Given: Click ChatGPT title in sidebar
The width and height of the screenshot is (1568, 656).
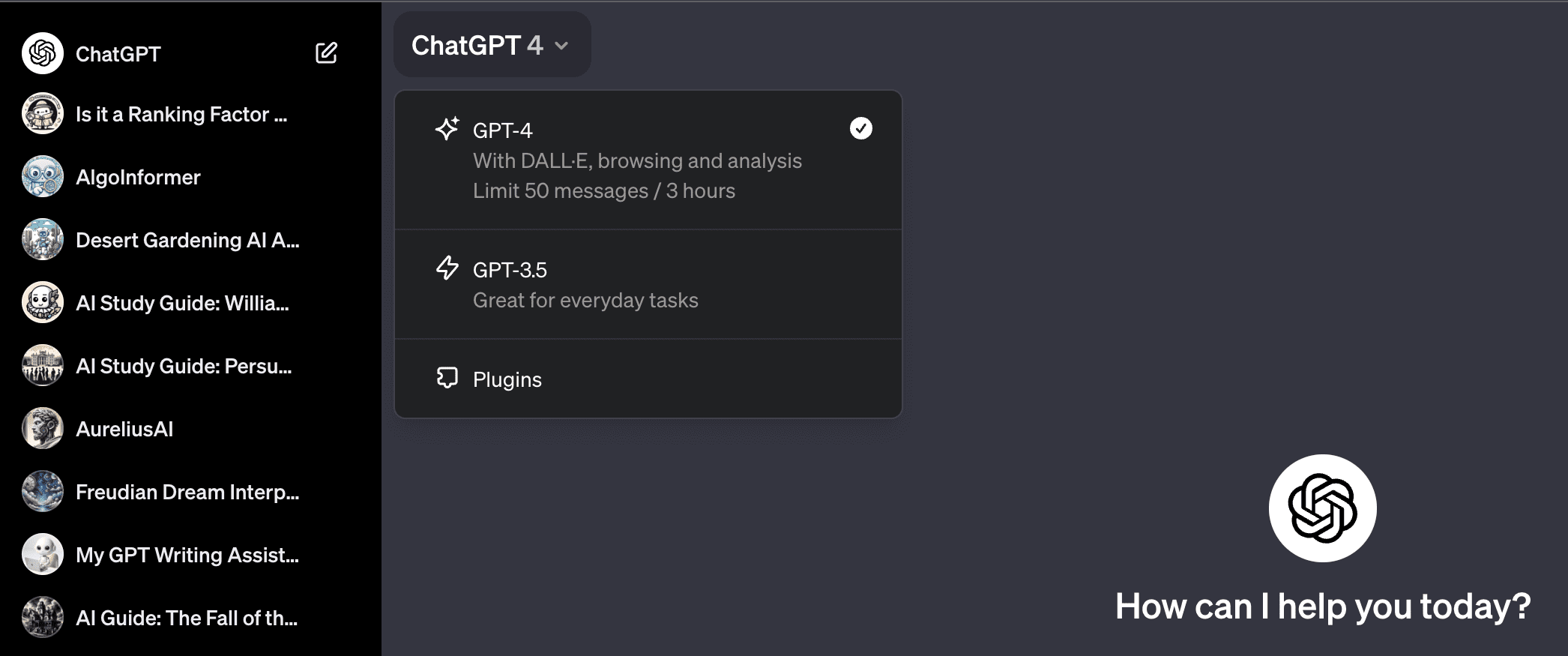Looking at the screenshot, I should click(118, 54).
